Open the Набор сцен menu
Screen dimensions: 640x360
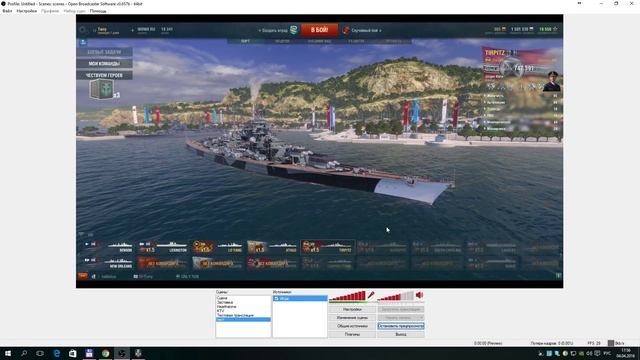click(x=74, y=11)
